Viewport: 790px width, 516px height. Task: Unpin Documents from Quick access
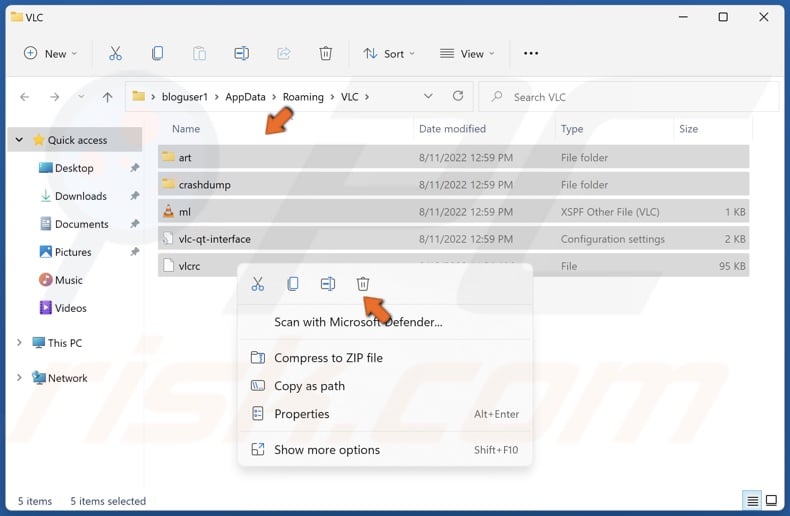(x=135, y=224)
